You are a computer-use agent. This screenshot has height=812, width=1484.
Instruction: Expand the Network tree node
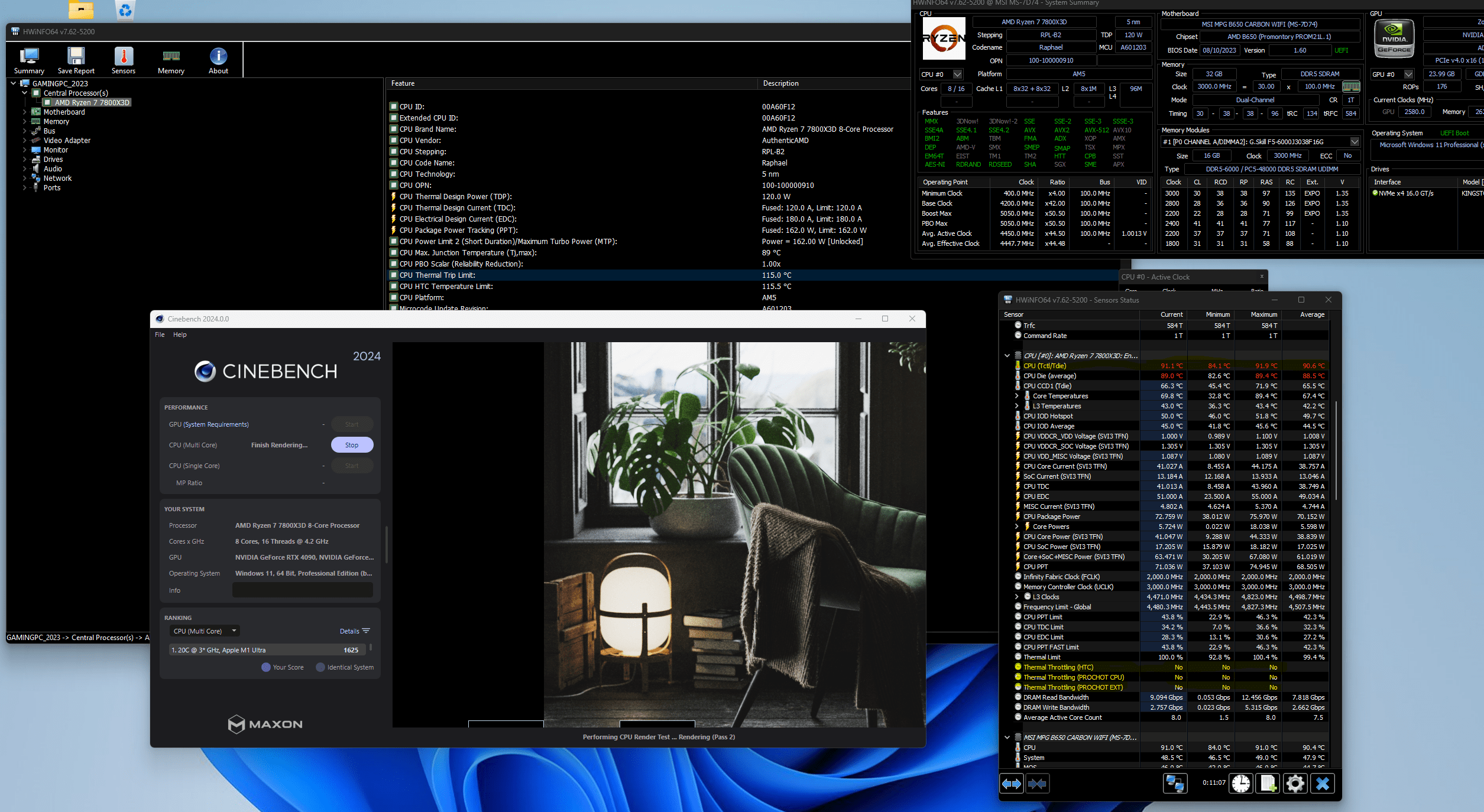[x=24, y=178]
